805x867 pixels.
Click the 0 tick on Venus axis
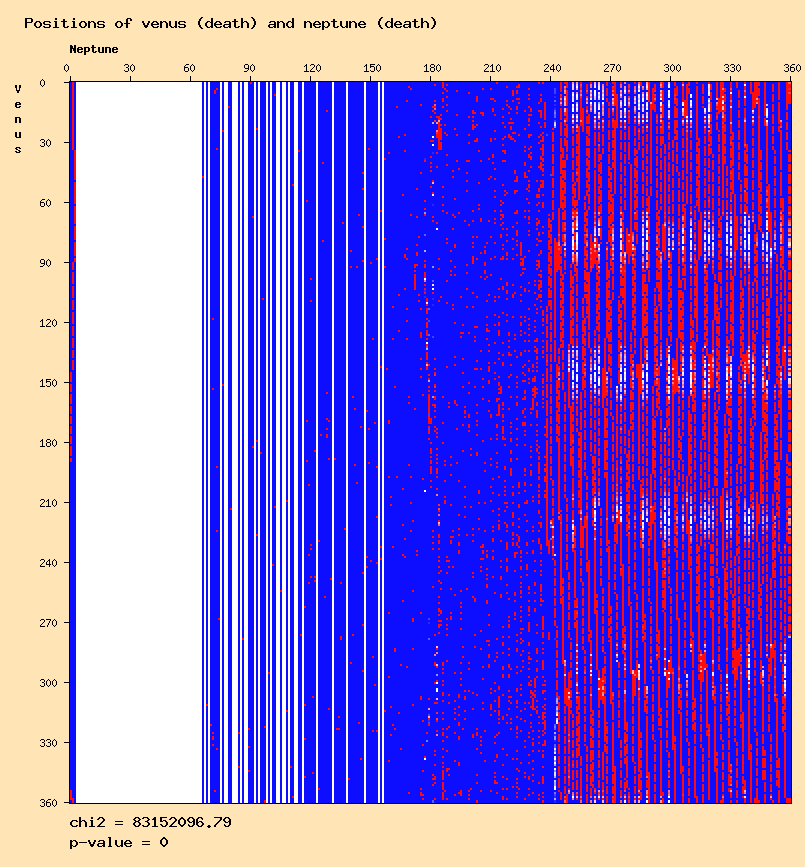[x=43, y=83]
